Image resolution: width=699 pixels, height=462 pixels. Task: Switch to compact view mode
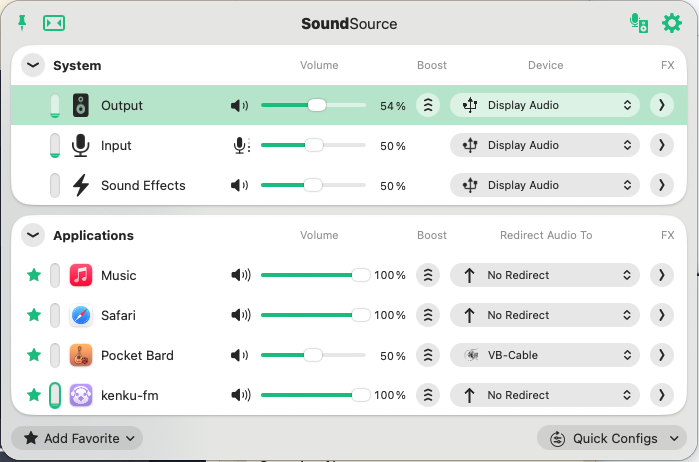(54, 23)
